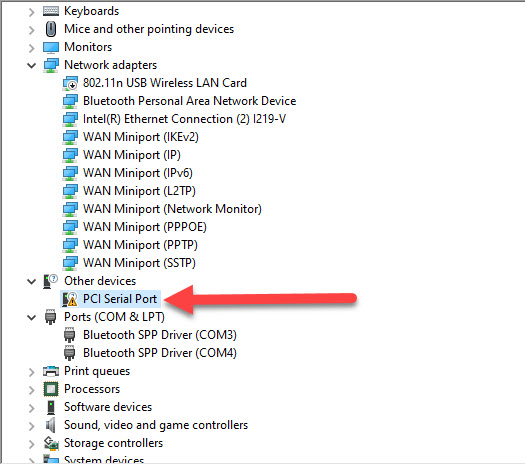The width and height of the screenshot is (525, 465).
Task: Collapse the Network adapters category
Action: pyautogui.click(x=31, y=65)
